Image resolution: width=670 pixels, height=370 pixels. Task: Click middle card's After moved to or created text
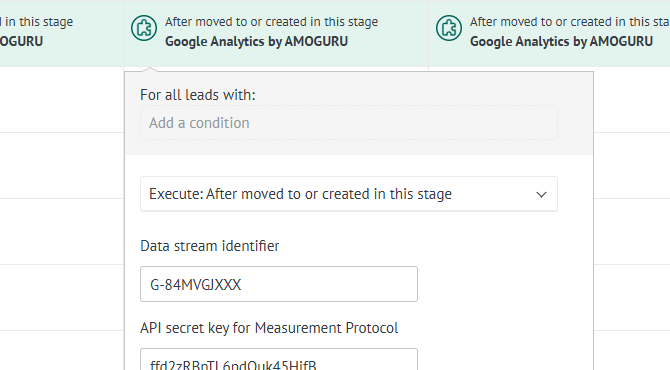click(271, 22)
